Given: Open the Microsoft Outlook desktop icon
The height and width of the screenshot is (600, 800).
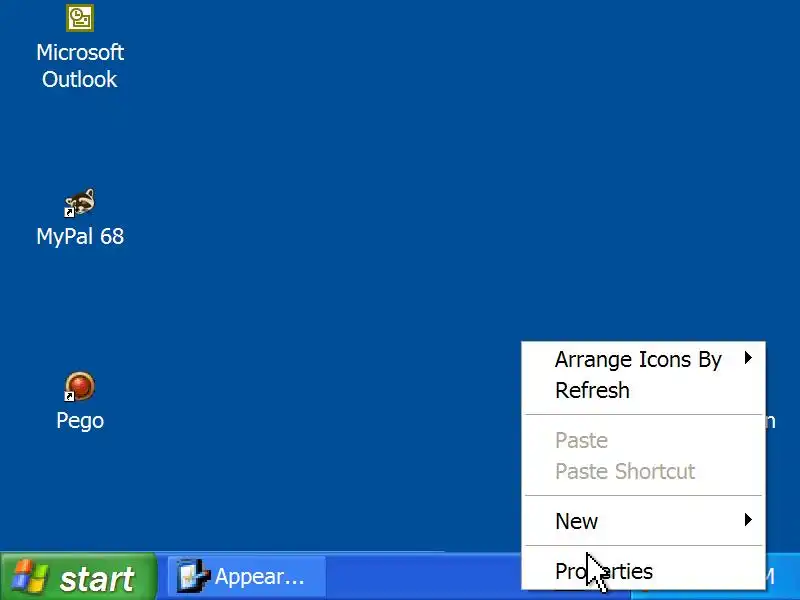Looking at the screenshot, I should (80, 18).
